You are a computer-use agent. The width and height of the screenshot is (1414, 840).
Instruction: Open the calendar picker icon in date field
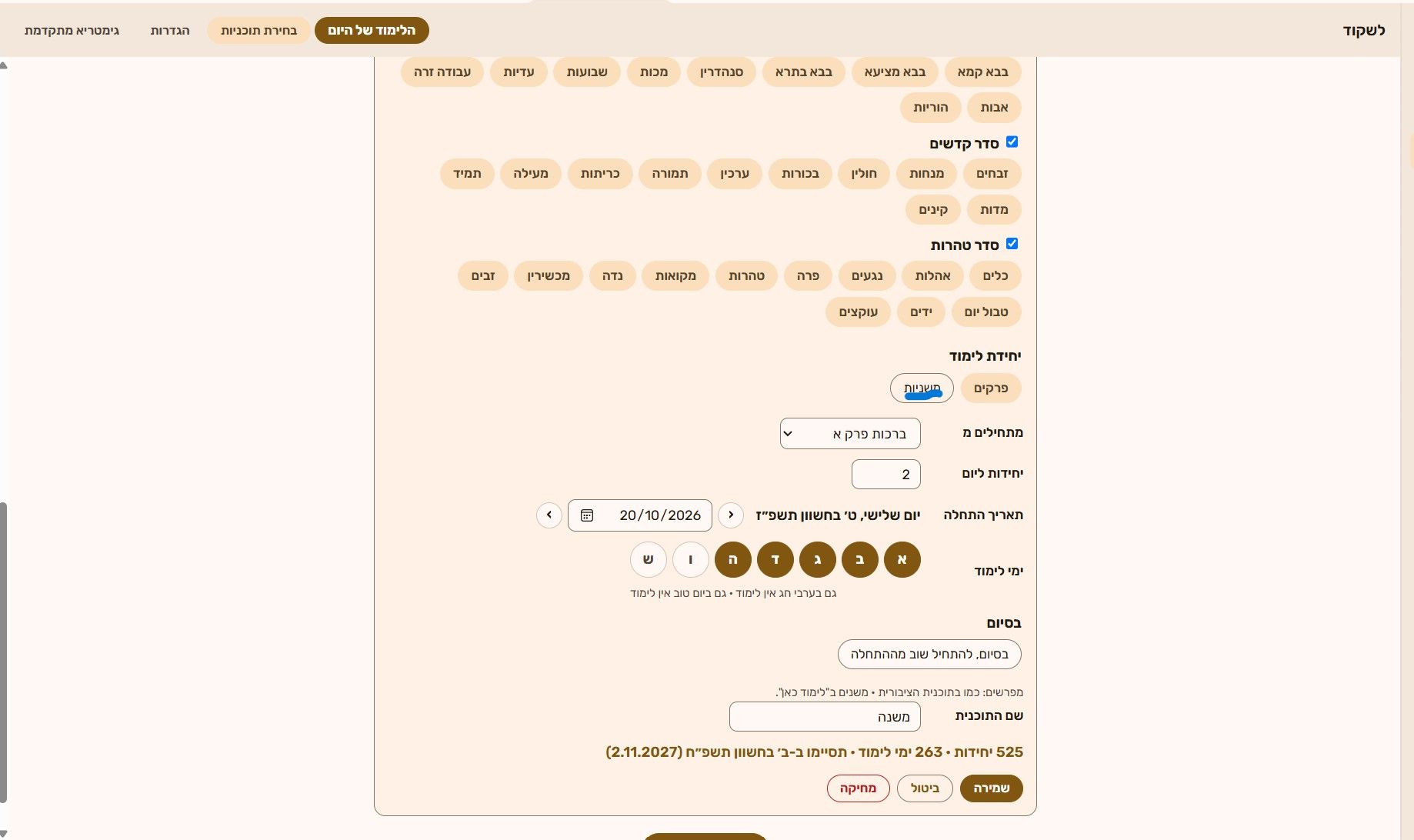pyautogui.click(x=587, y=515)
